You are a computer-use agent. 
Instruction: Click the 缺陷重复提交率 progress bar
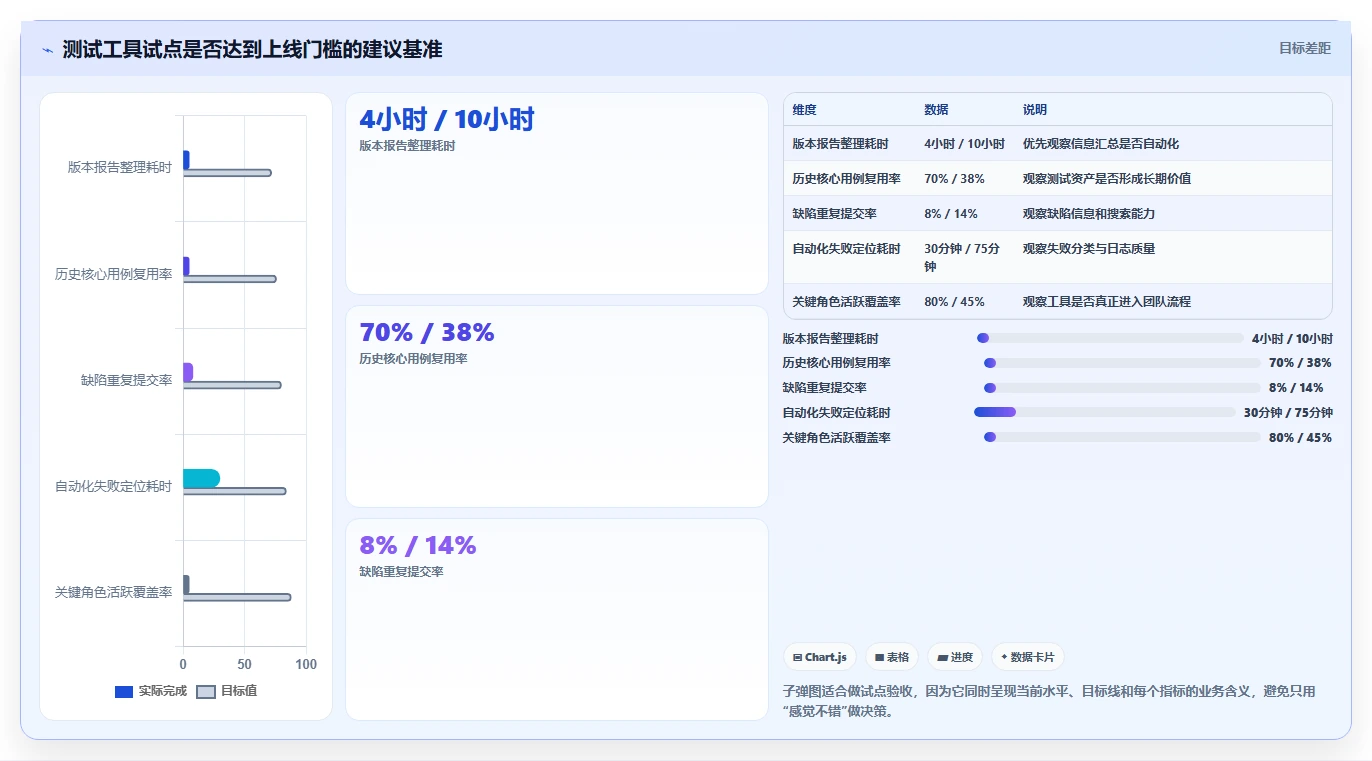(1122, 388)
